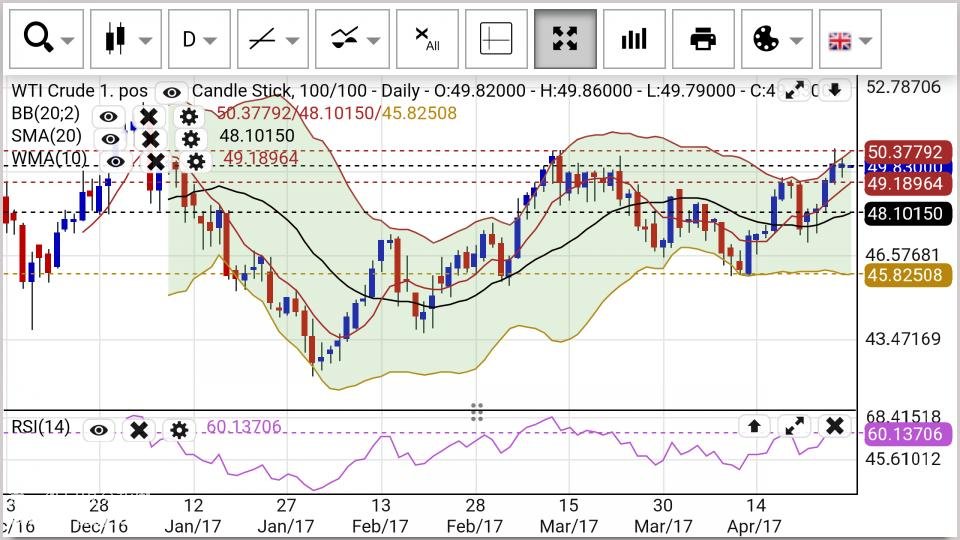Toggle visibility of WMA(10) indicator

[x=116, y=161]
